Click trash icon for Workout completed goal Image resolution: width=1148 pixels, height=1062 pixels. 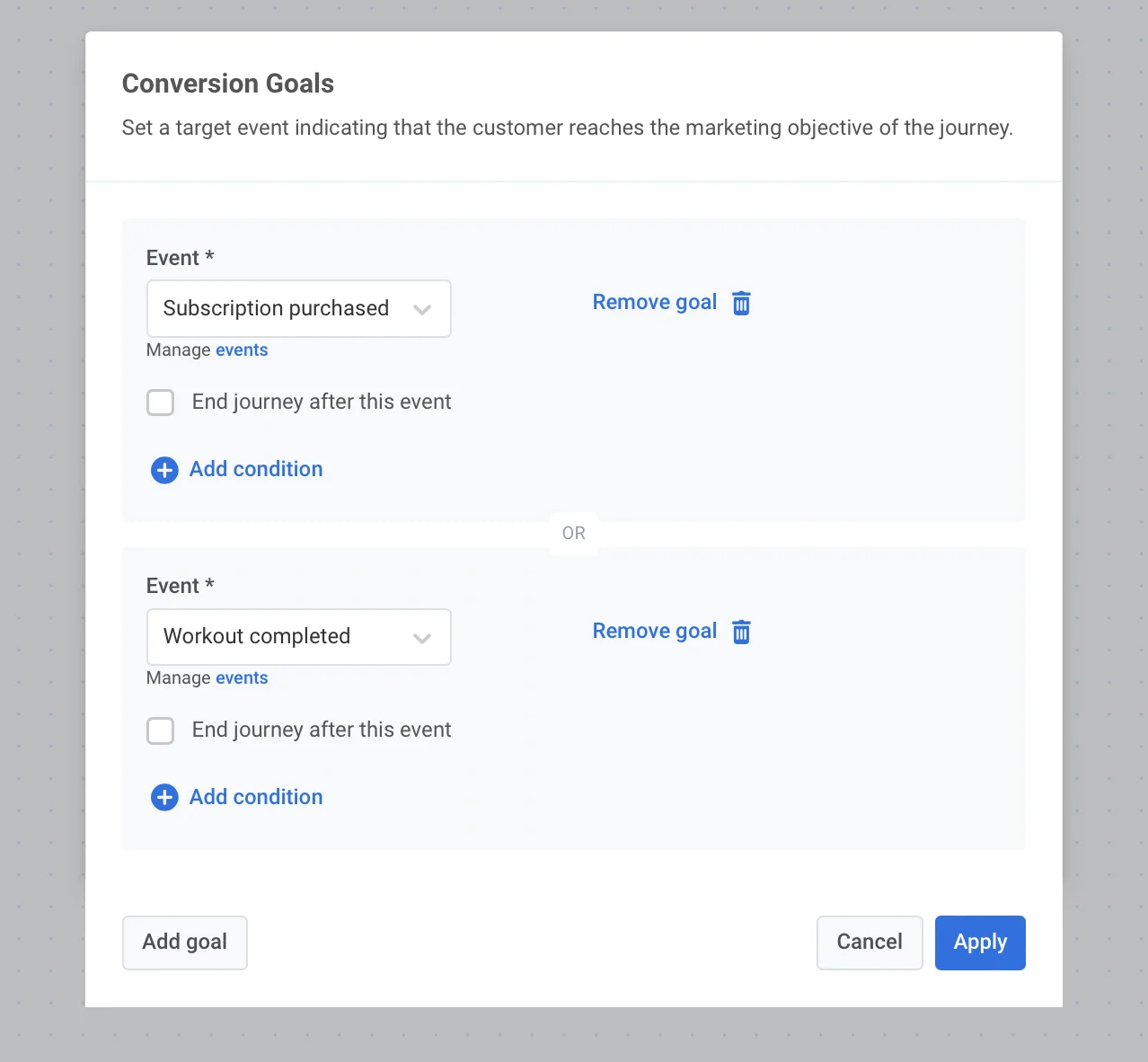[741, 632]
